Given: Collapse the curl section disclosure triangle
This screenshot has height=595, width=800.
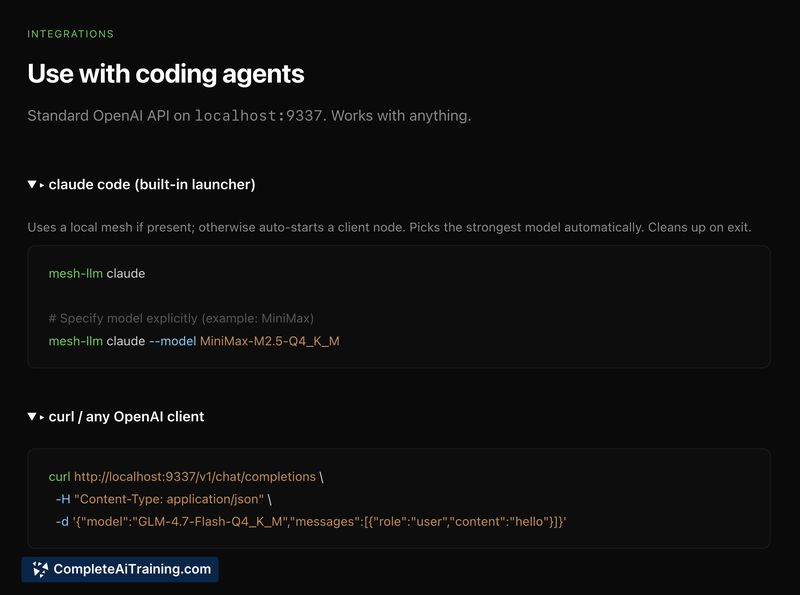Looking at the screenshot, I should [x=32, y=417].
